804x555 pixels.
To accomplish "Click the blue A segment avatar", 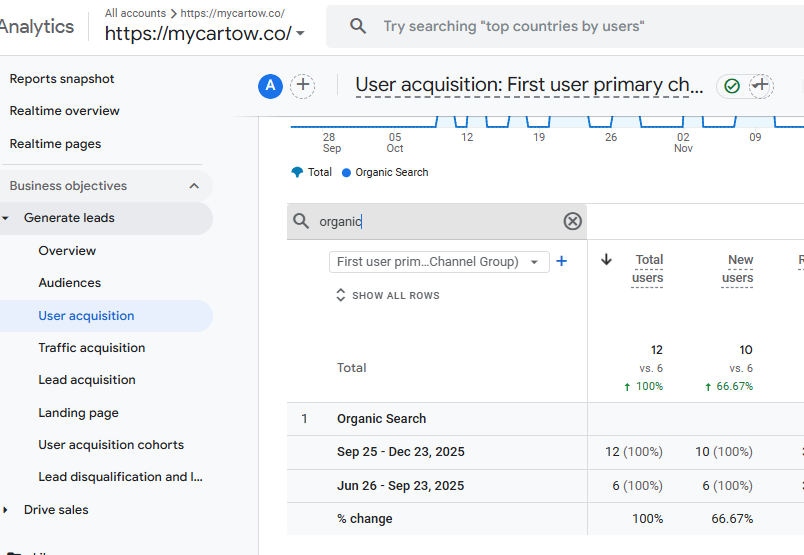I will [270, 86].
